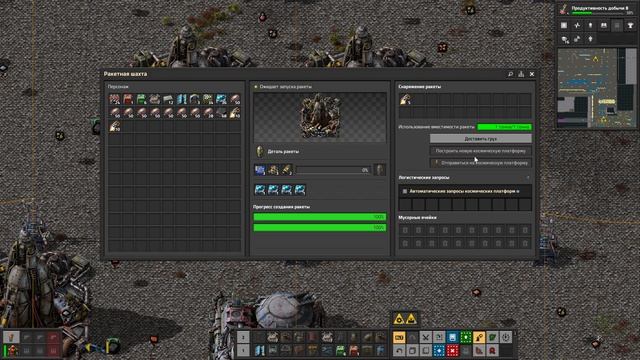Select the rocket part recipe icon
Screen dimensions: 640x360
pyautogui.click(x=260, y=151)
